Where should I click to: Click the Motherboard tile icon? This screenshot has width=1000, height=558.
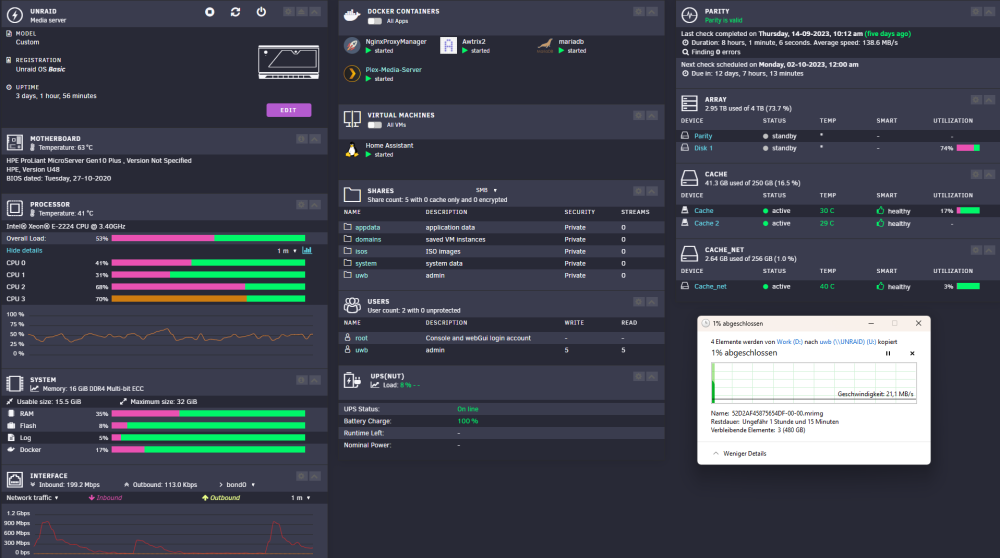point(15,142)
